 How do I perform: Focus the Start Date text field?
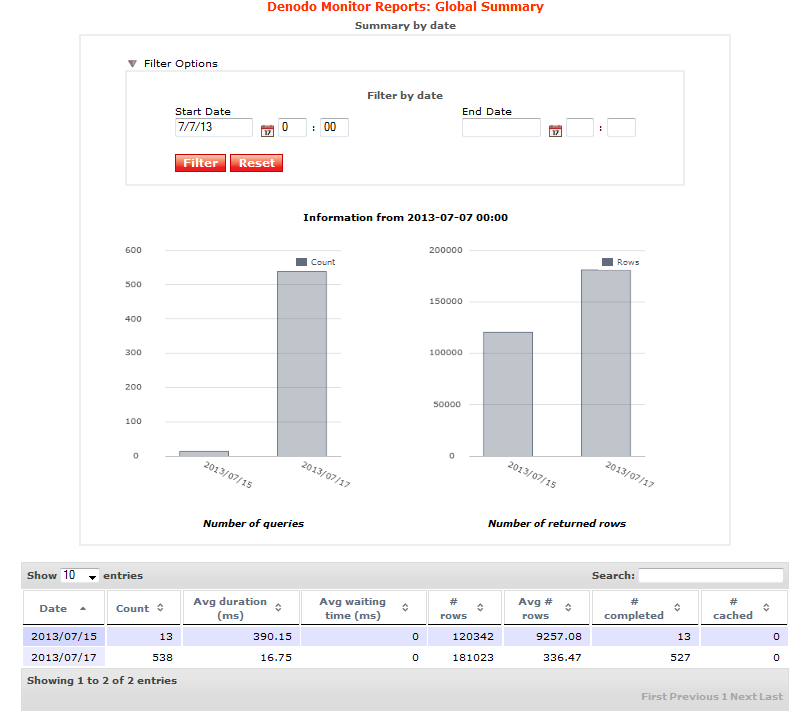click(214, 127)
